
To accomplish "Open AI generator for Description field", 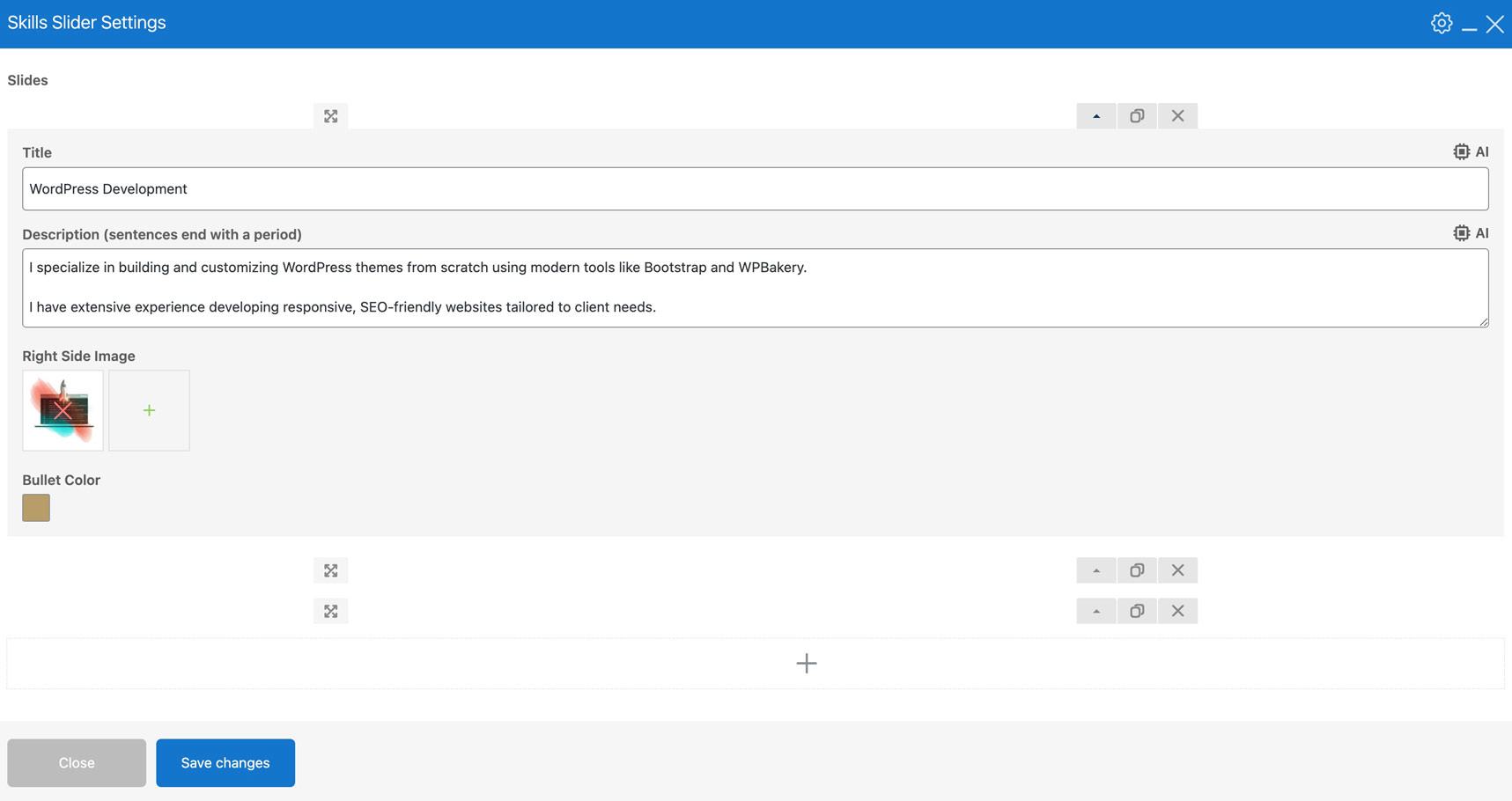I will click(1471, 233).
